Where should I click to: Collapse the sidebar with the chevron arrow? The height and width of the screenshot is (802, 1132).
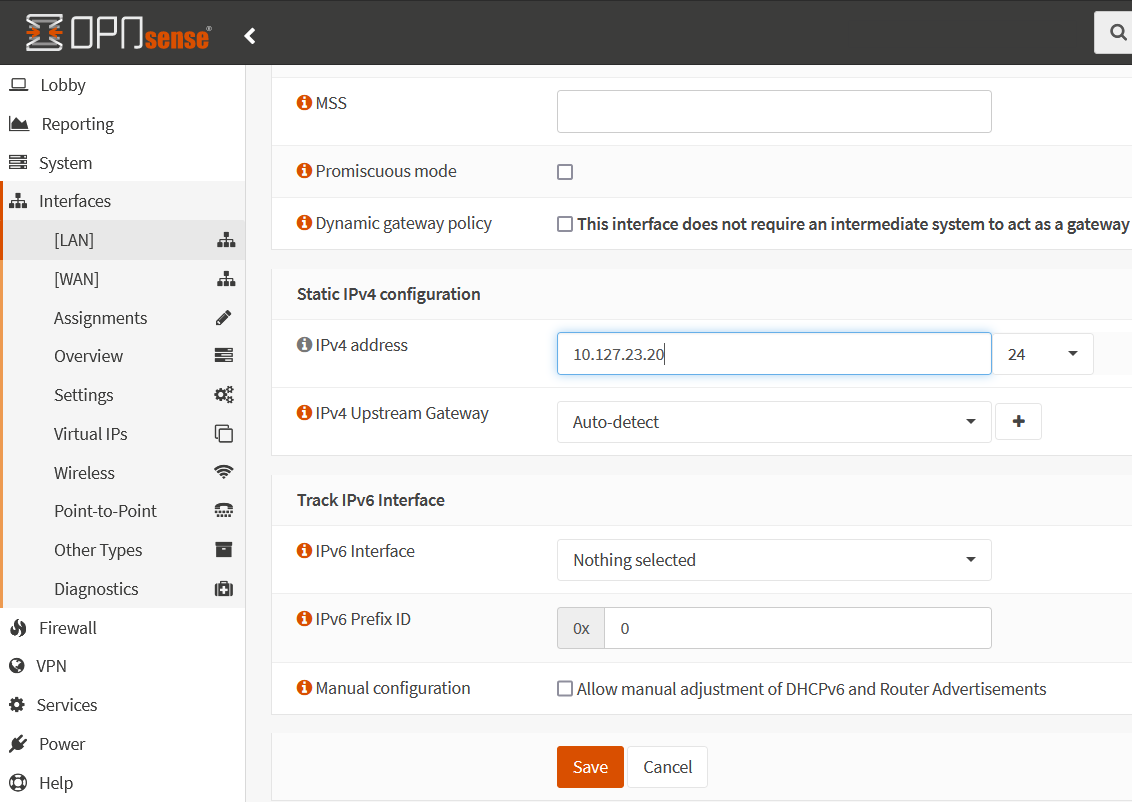(249, 34)
